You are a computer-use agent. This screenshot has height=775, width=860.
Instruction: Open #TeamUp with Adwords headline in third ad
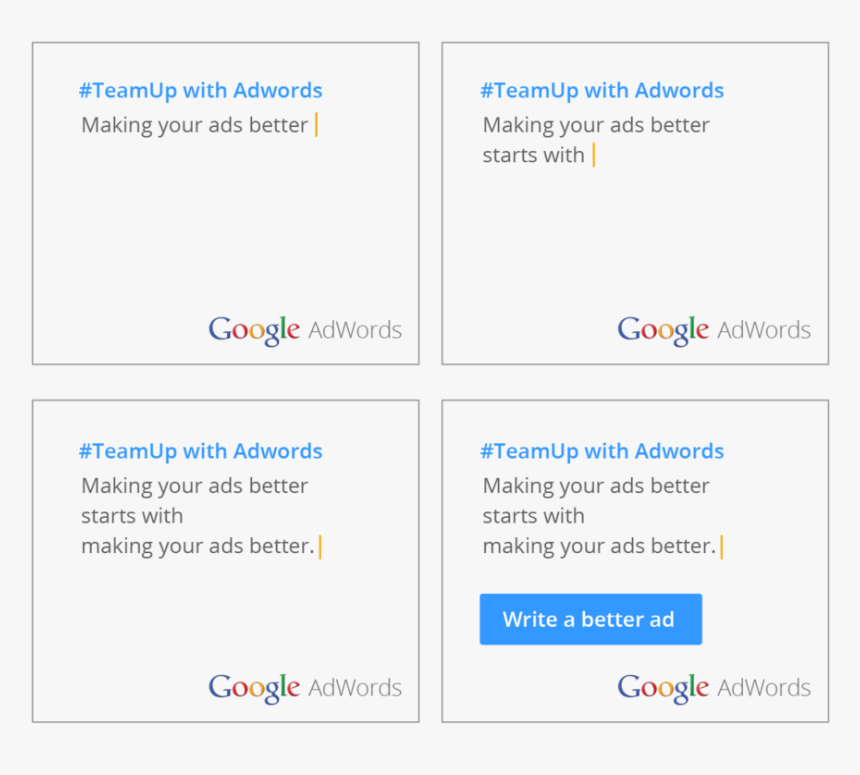[x=201, y=451]
